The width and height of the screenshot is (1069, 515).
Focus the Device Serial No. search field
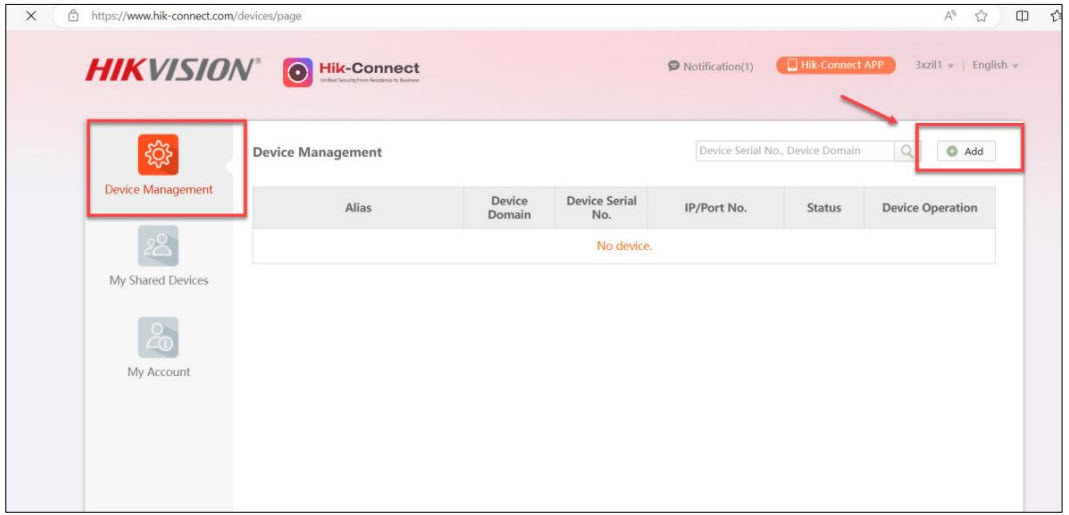[794, 151]
